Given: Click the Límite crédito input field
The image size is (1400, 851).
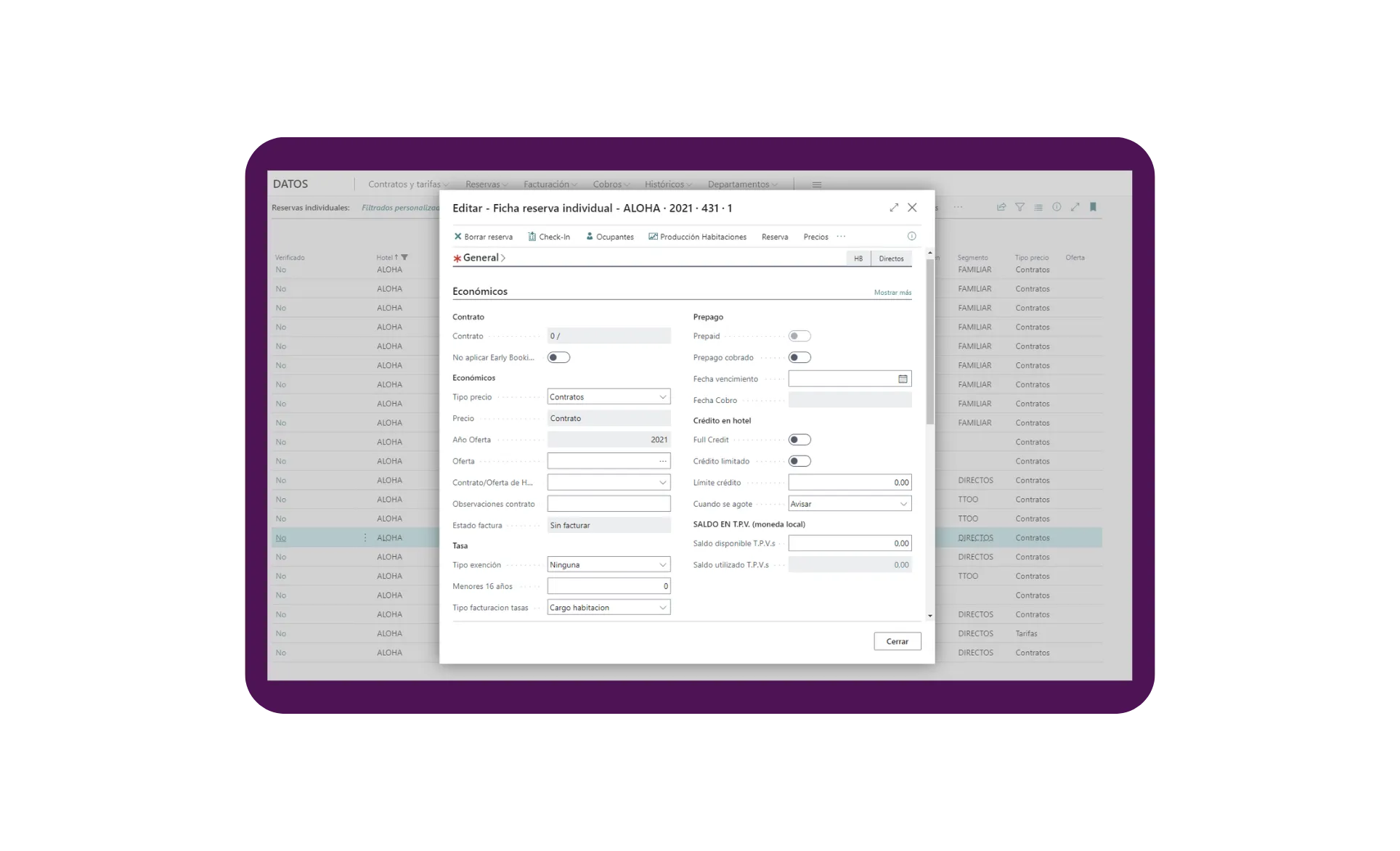Looking at the screenshot, I should 850,483.
